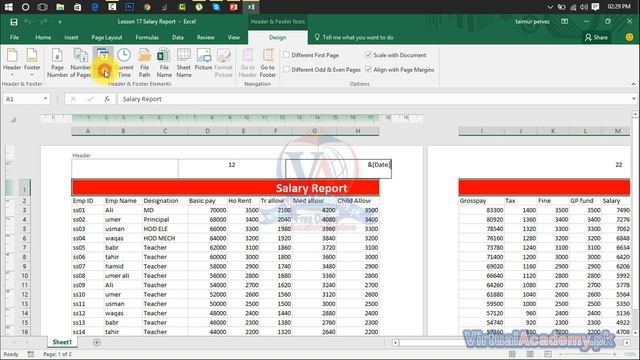Click the empty left header section
Viewport: 640px width, 360px height.
tap(125, 169)
